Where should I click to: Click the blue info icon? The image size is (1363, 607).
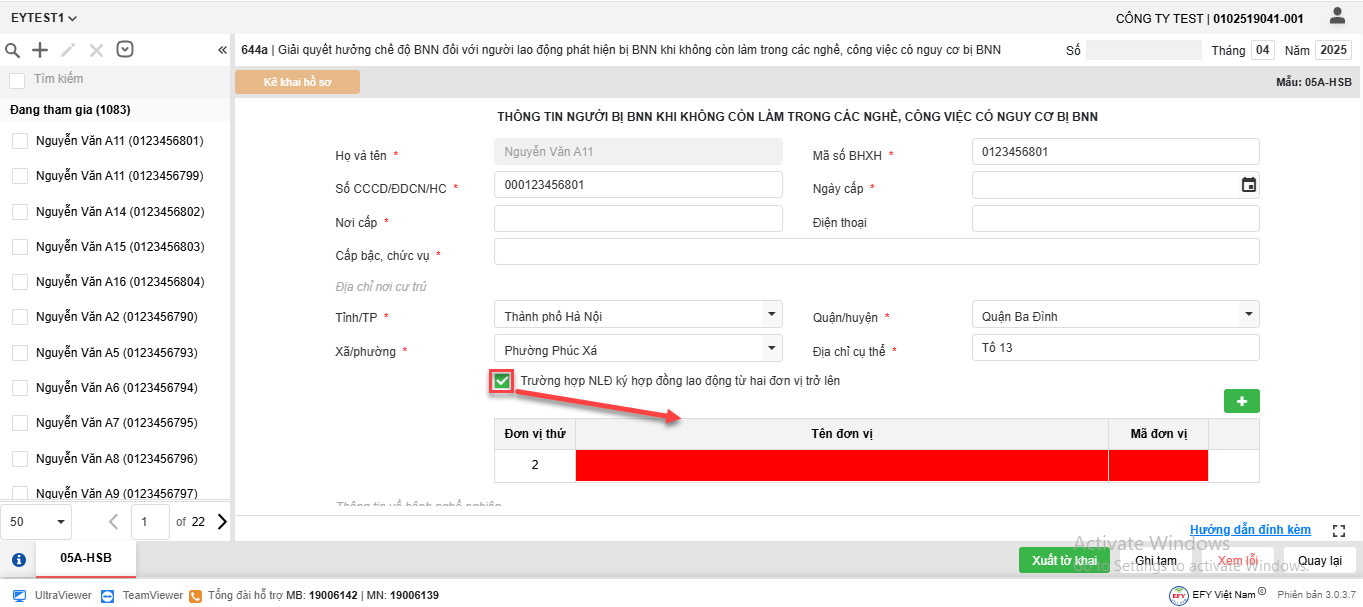coord(18,560)
